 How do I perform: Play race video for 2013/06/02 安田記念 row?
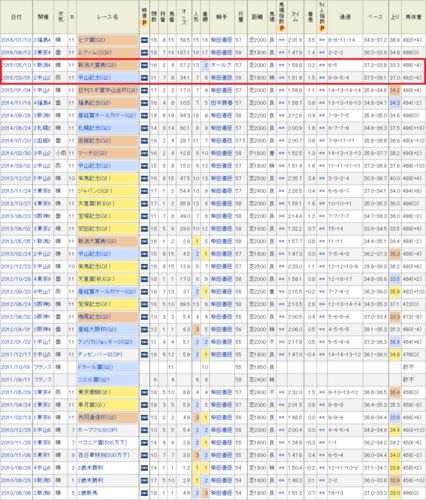click(144, 229)
